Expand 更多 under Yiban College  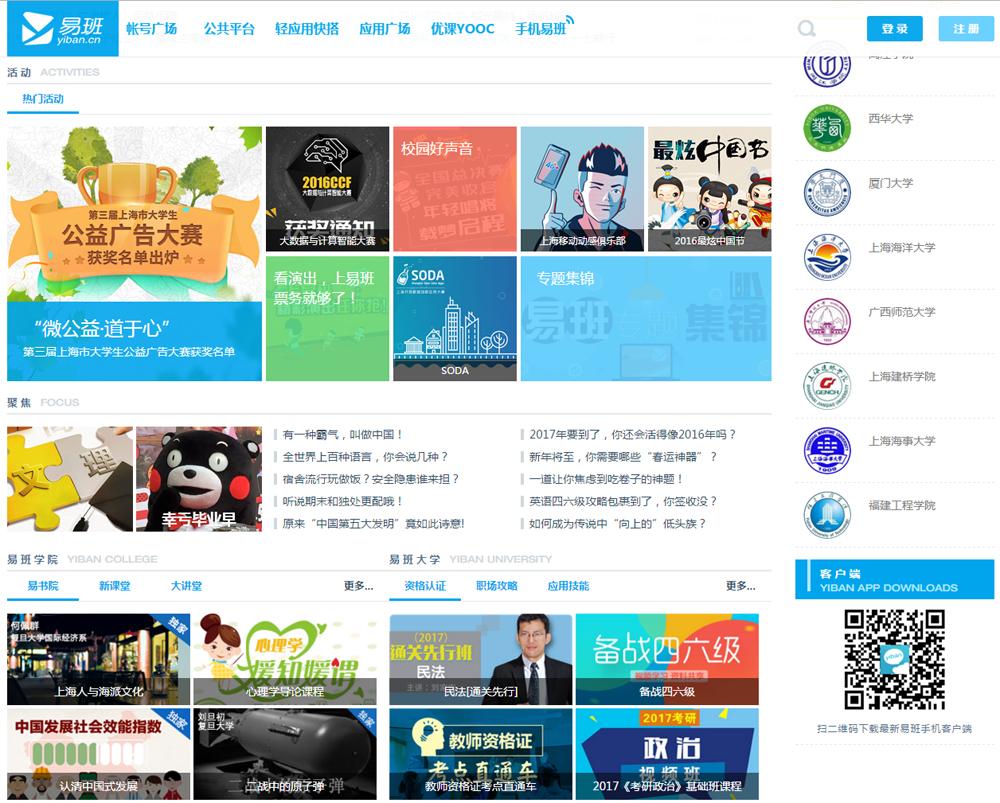point(358,586)
